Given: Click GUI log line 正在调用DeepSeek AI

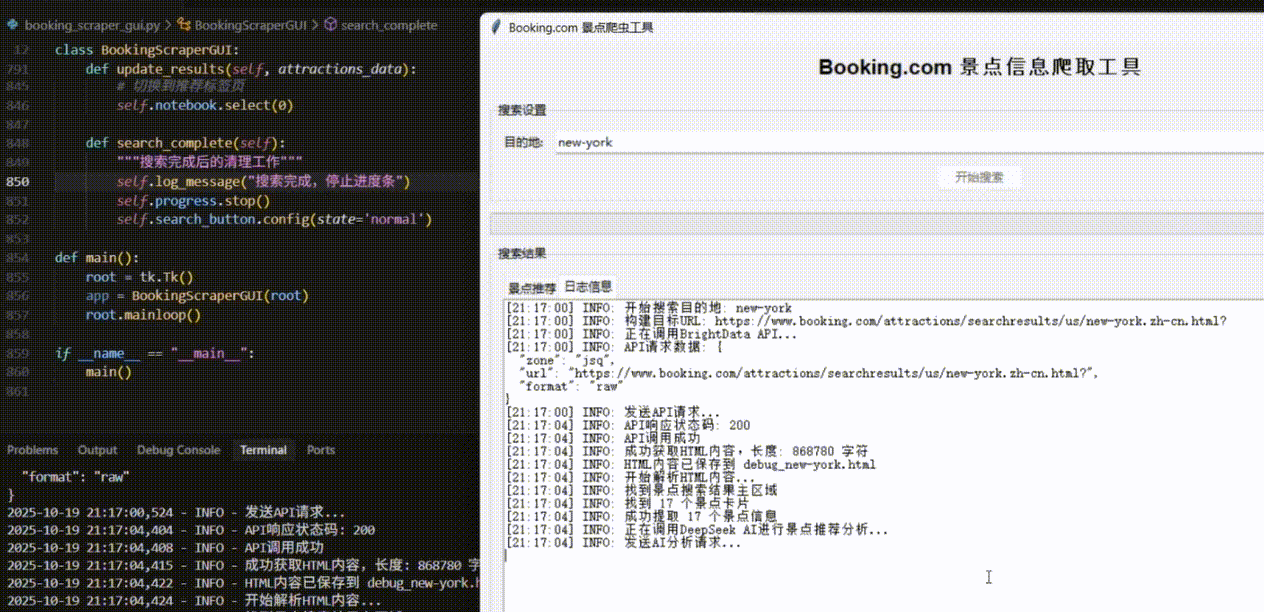Looking at the screenshot, I should pyautogui.click(x=696, y=529).
